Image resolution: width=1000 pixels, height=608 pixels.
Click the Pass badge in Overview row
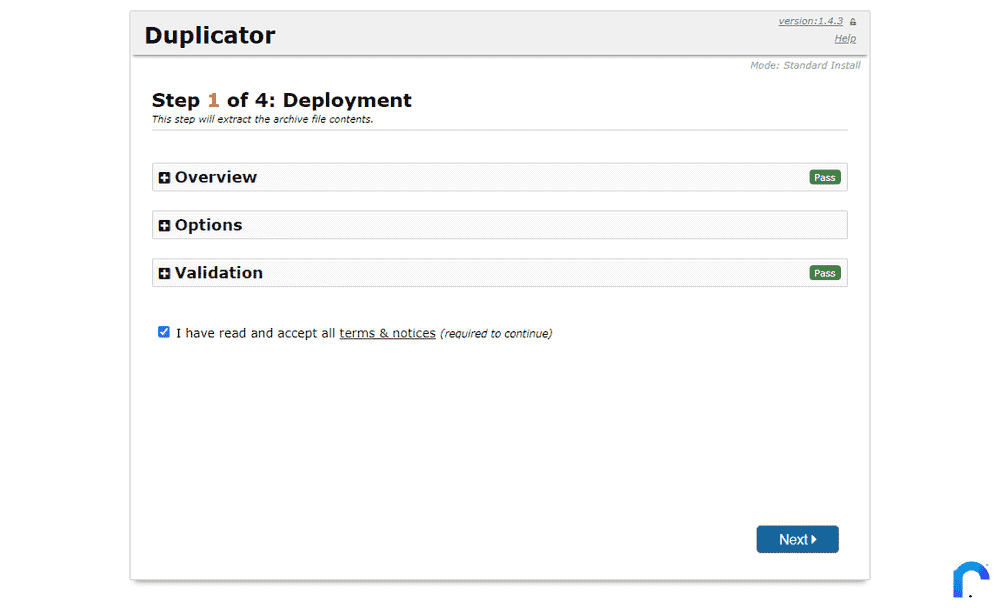coord(825,177)
